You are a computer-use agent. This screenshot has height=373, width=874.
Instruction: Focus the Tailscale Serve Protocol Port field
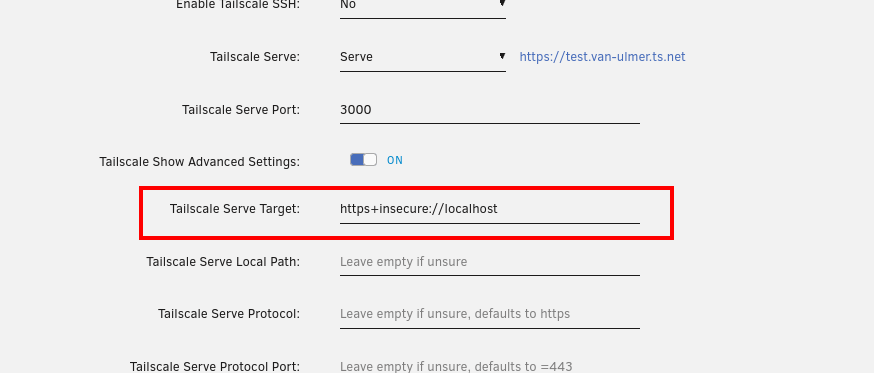[x=489, y=366]
